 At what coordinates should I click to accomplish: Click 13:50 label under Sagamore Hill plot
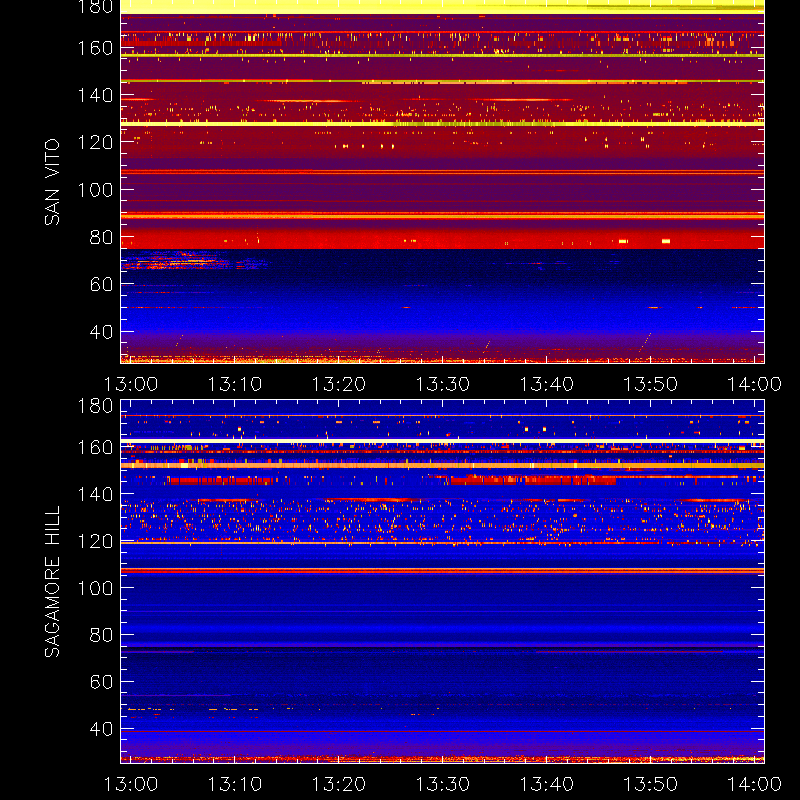pyautogui.click(x=651, y=784)
